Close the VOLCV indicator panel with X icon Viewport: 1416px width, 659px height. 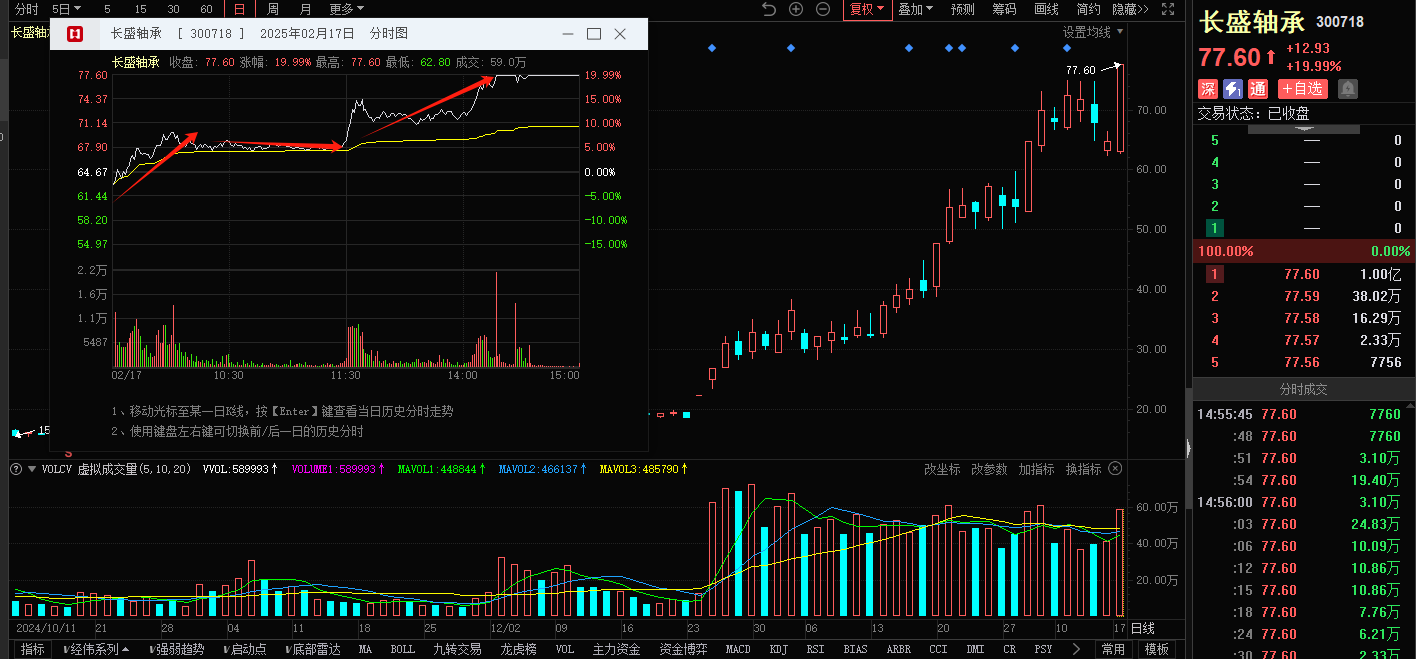[1115, 469]
